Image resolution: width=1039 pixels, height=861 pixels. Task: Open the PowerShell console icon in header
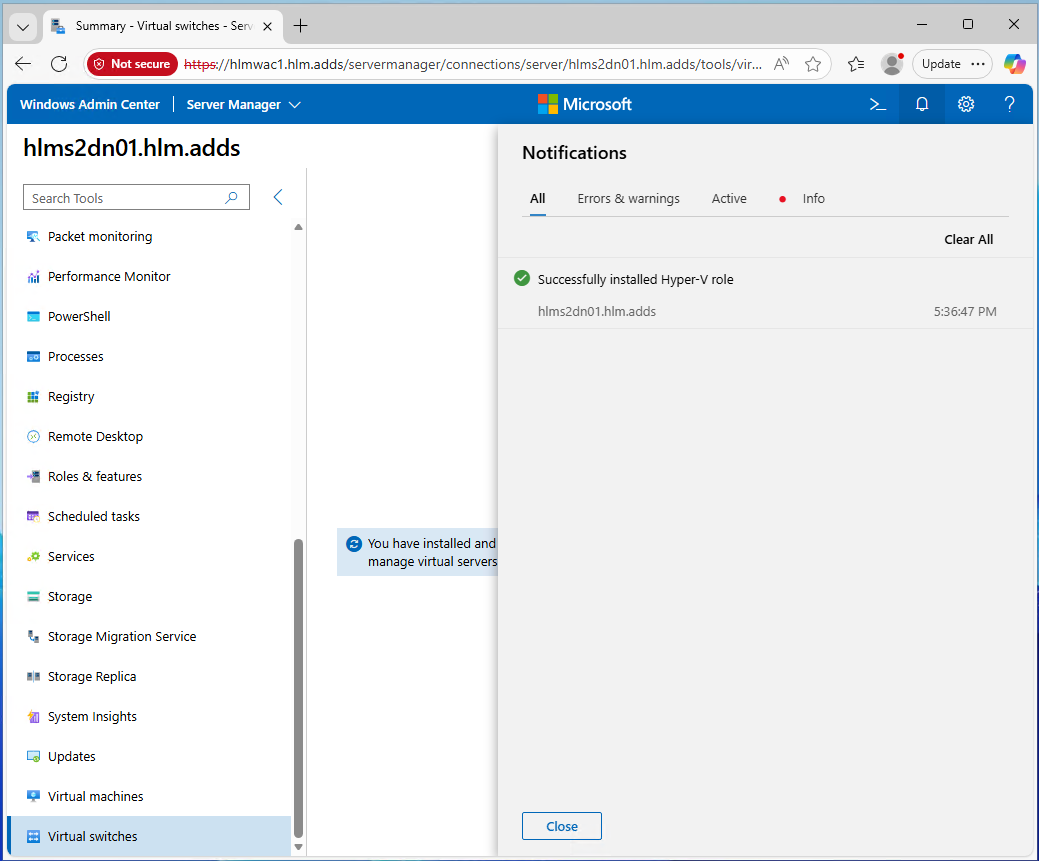click(x=877, y=104)
